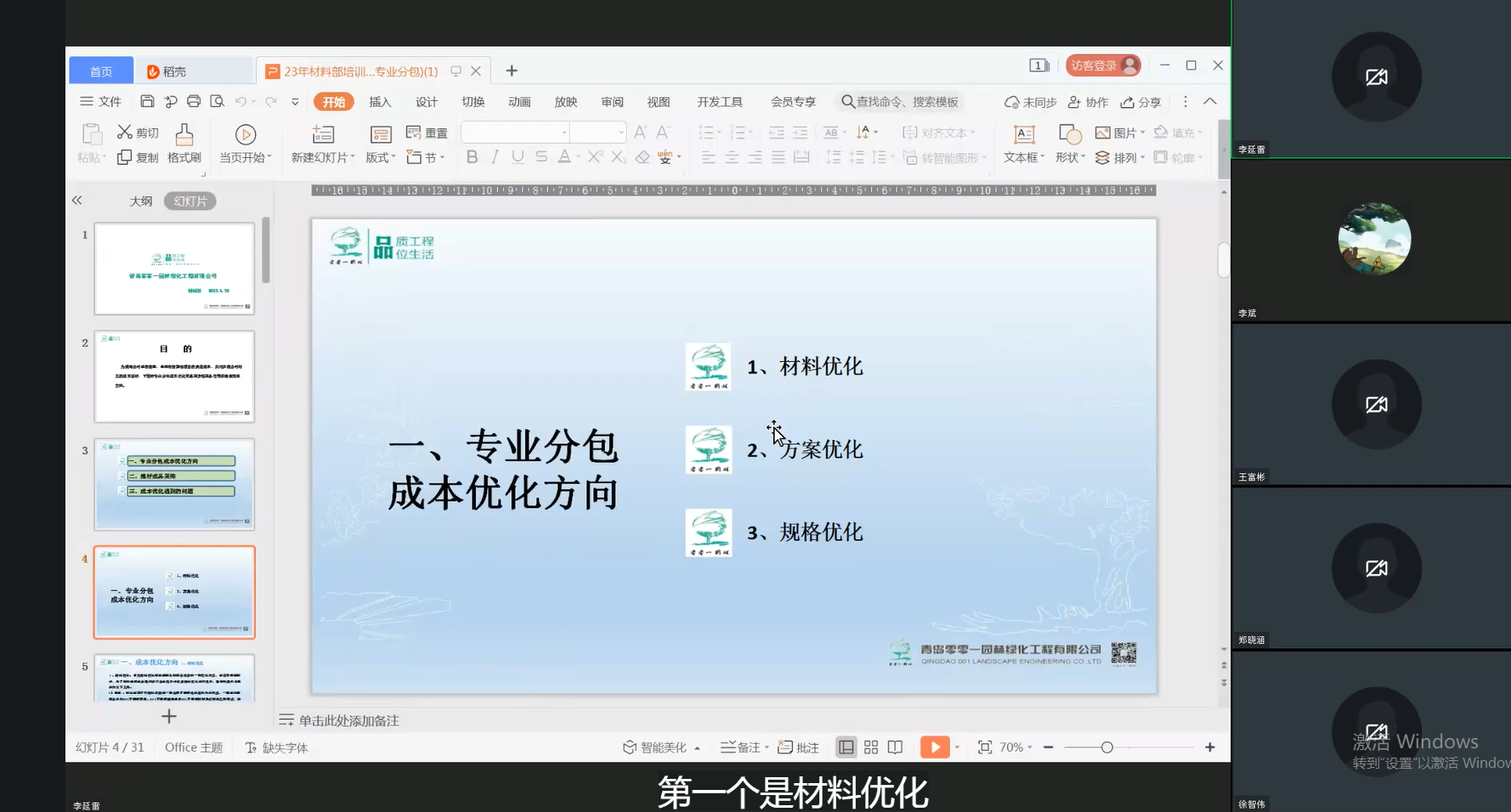Click the zoom out minus button

[x=1049, y=747]
